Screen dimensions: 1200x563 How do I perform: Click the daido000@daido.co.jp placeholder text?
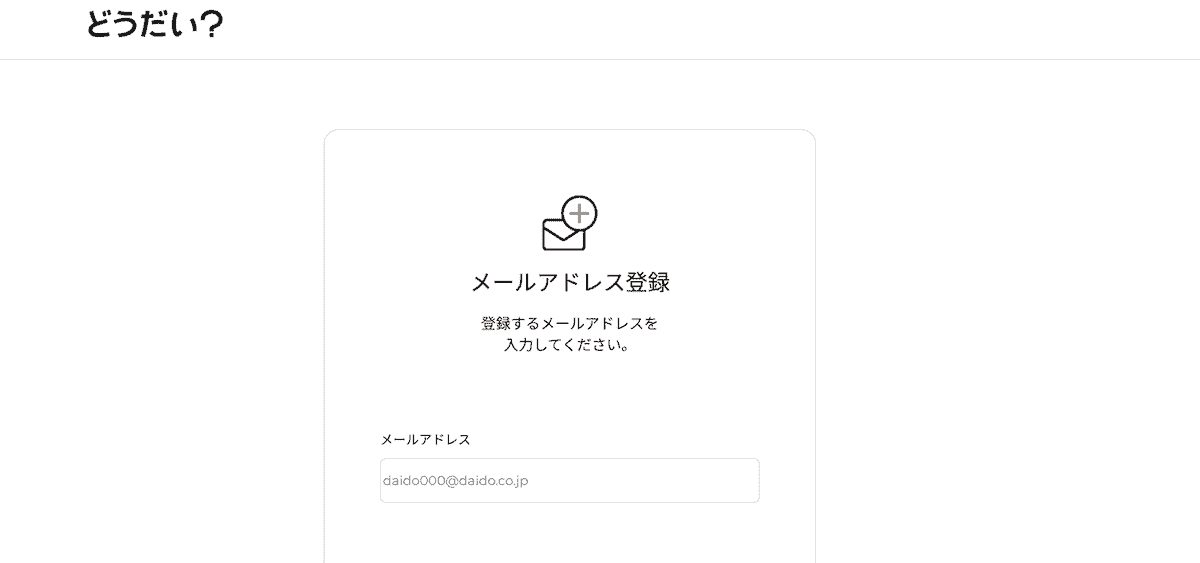click(455, 481)
